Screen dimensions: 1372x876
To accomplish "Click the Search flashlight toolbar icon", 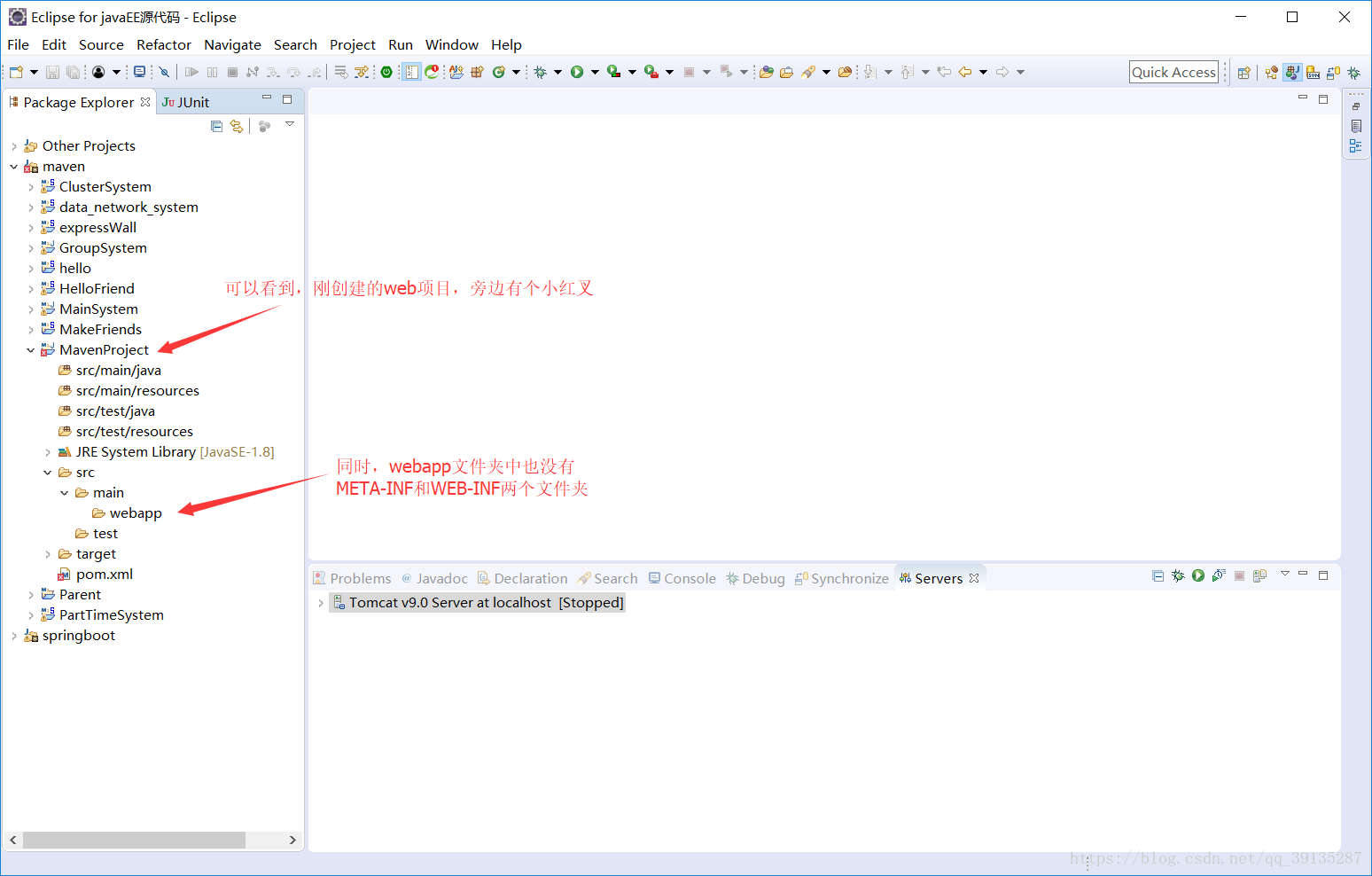I will tap(807, 72).
